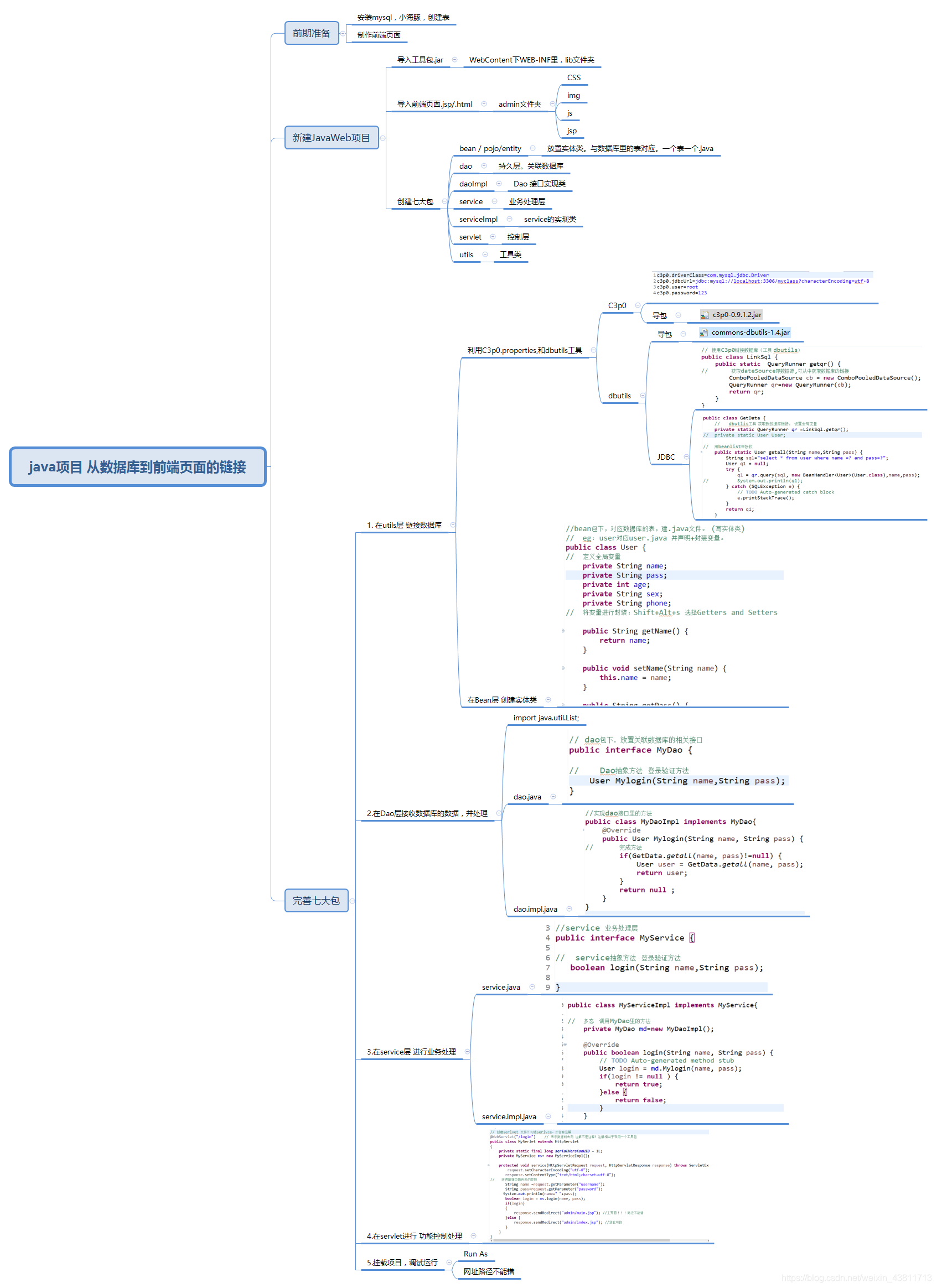
Task: Select the 制作前端页面 subtopic
Action: coord(379,35)
